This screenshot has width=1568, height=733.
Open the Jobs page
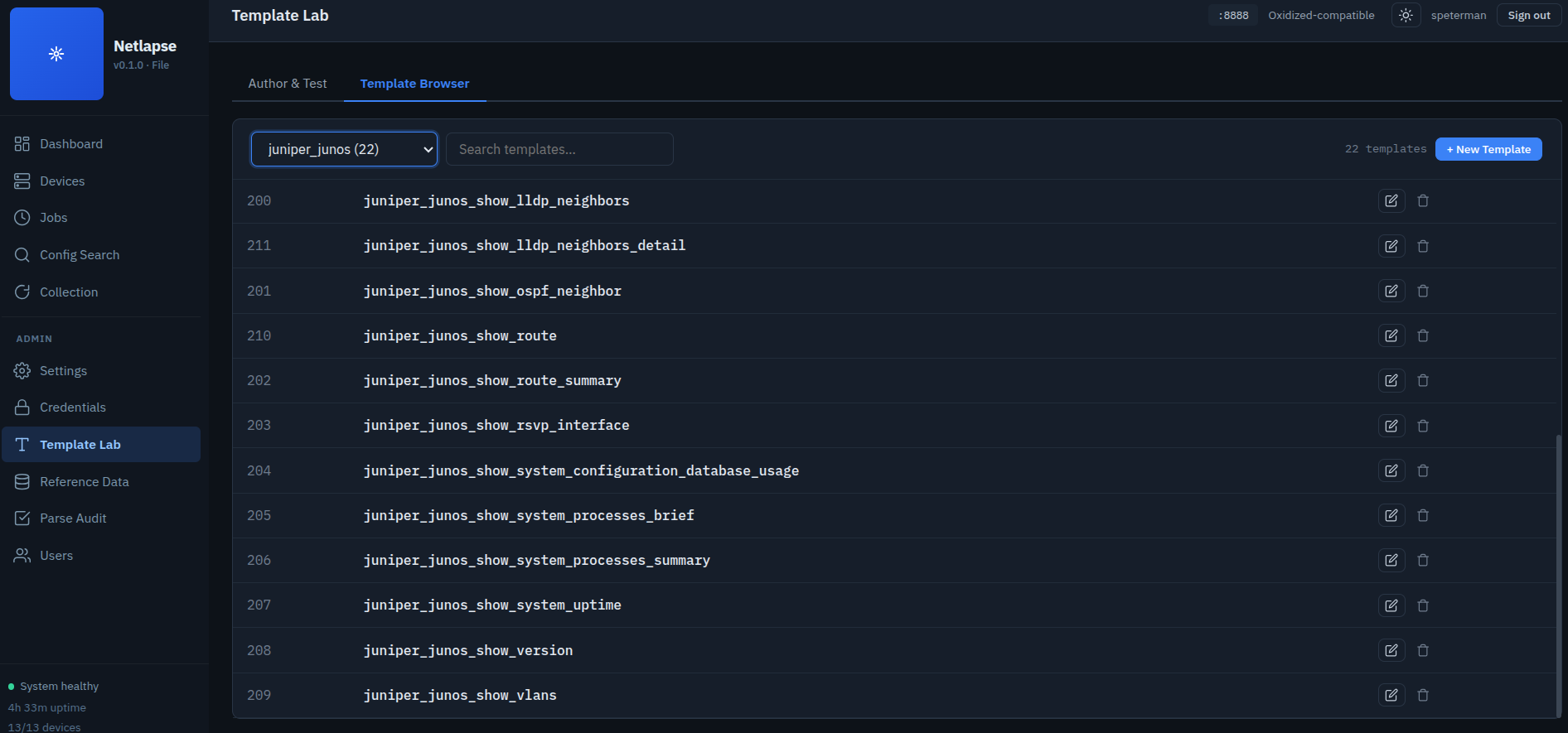101,218
